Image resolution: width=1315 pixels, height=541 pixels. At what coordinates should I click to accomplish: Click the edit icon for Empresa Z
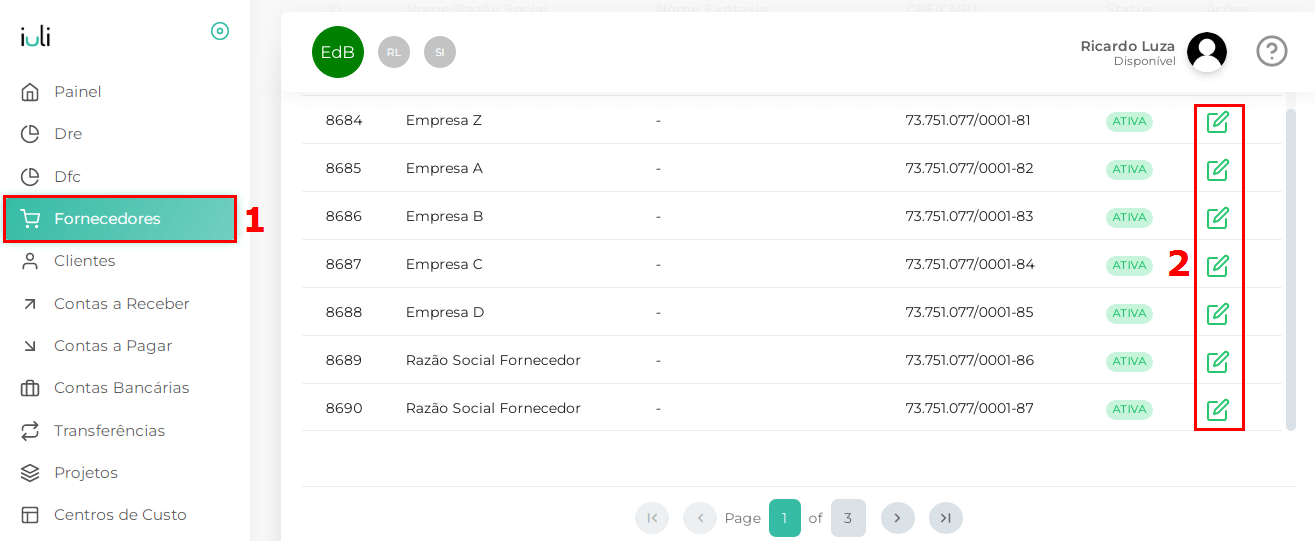(x=1217, y=122)
